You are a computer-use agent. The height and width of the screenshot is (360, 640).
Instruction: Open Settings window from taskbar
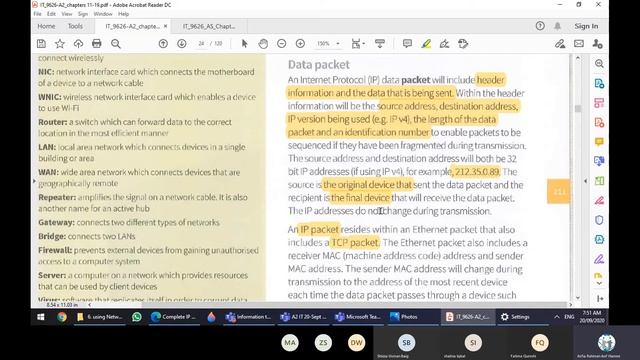click(x=516, y=317)
